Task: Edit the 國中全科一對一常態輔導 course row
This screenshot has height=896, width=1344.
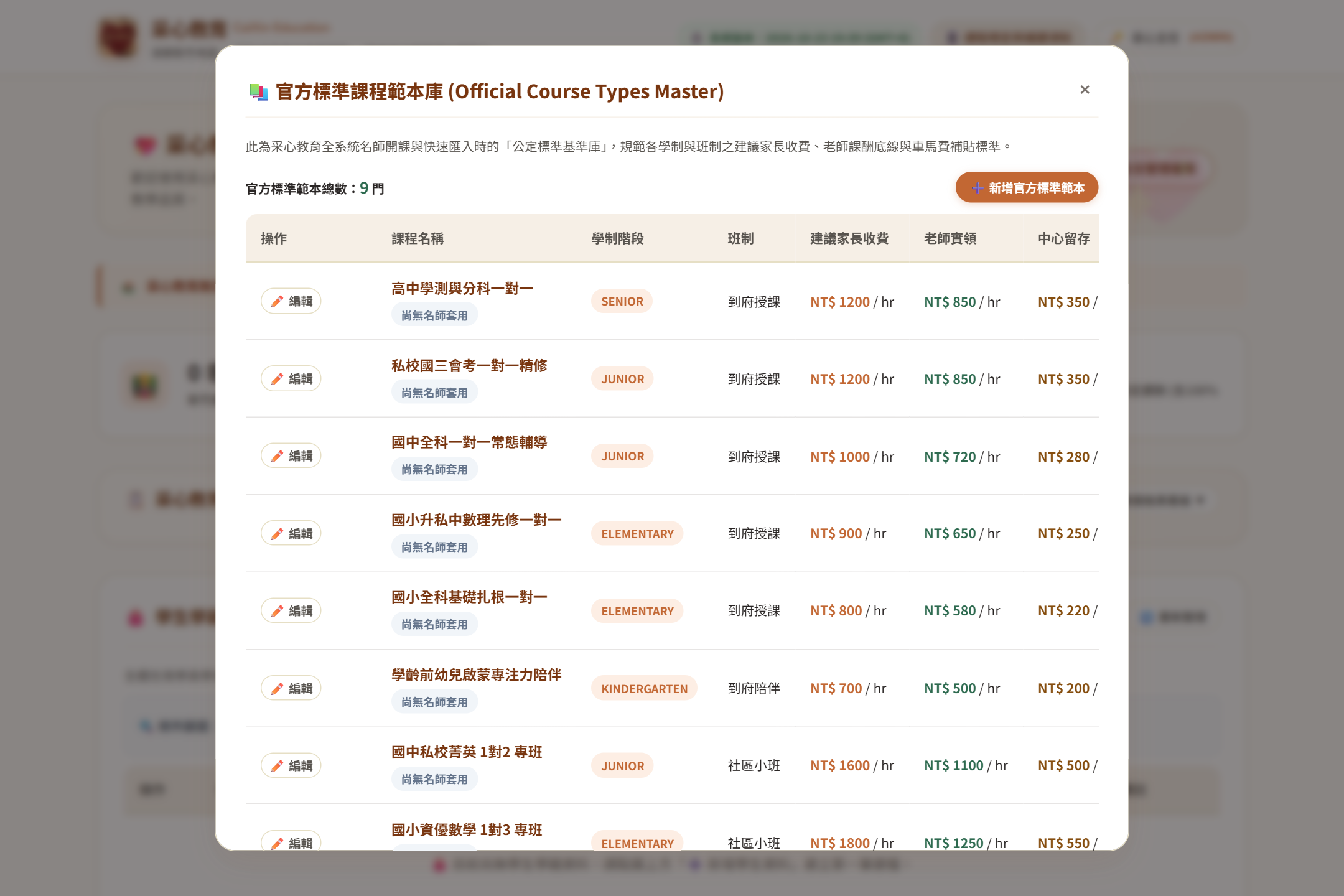Action: click(x=291, y=455)
